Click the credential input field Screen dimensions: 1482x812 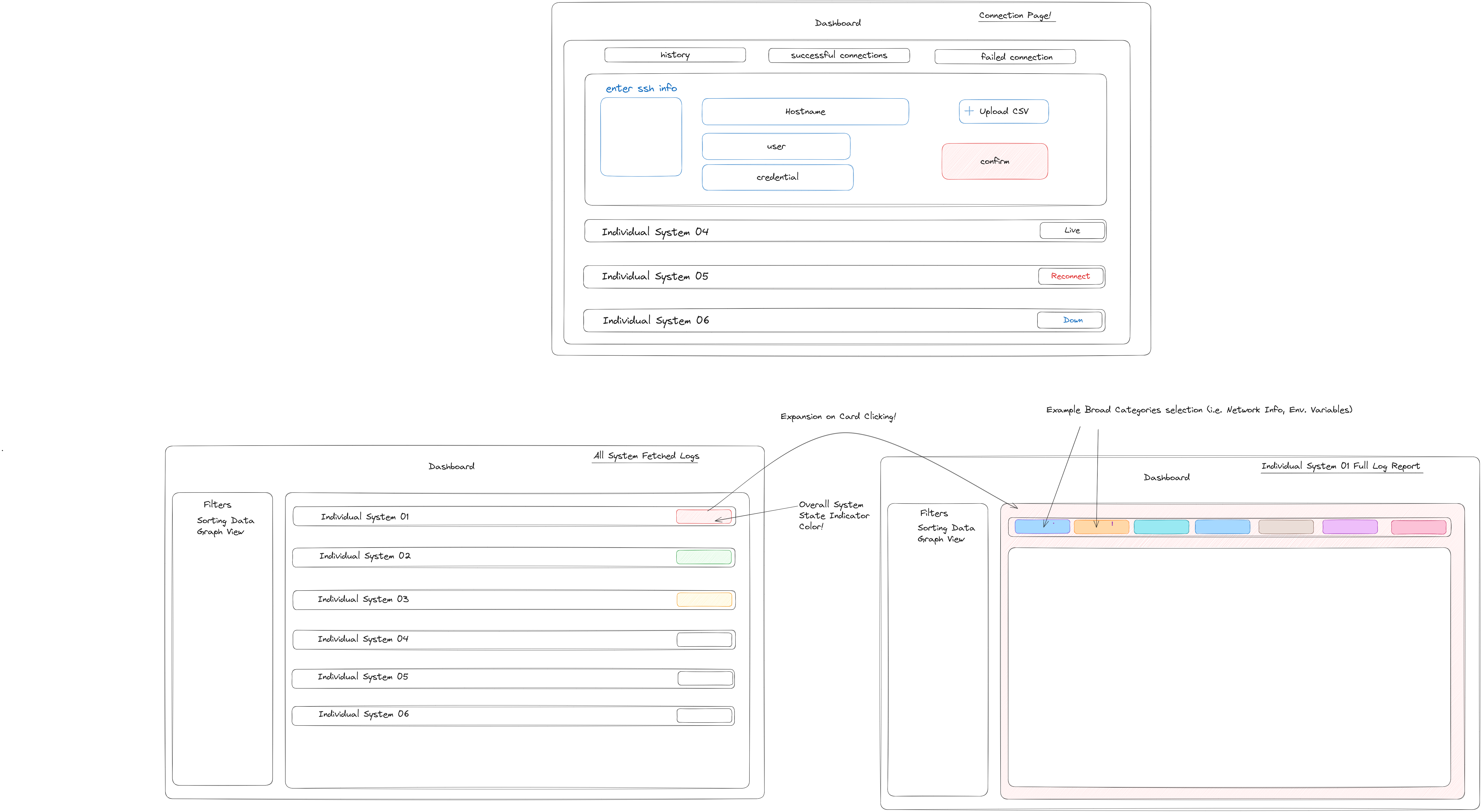pyautogui.click(x=777, y=177)
